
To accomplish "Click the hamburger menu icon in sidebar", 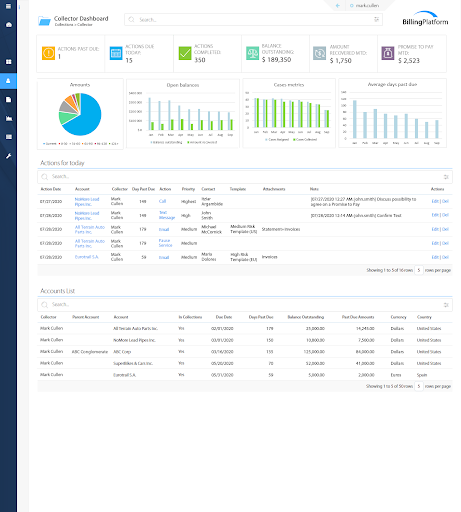I will [x=8, y=6].
